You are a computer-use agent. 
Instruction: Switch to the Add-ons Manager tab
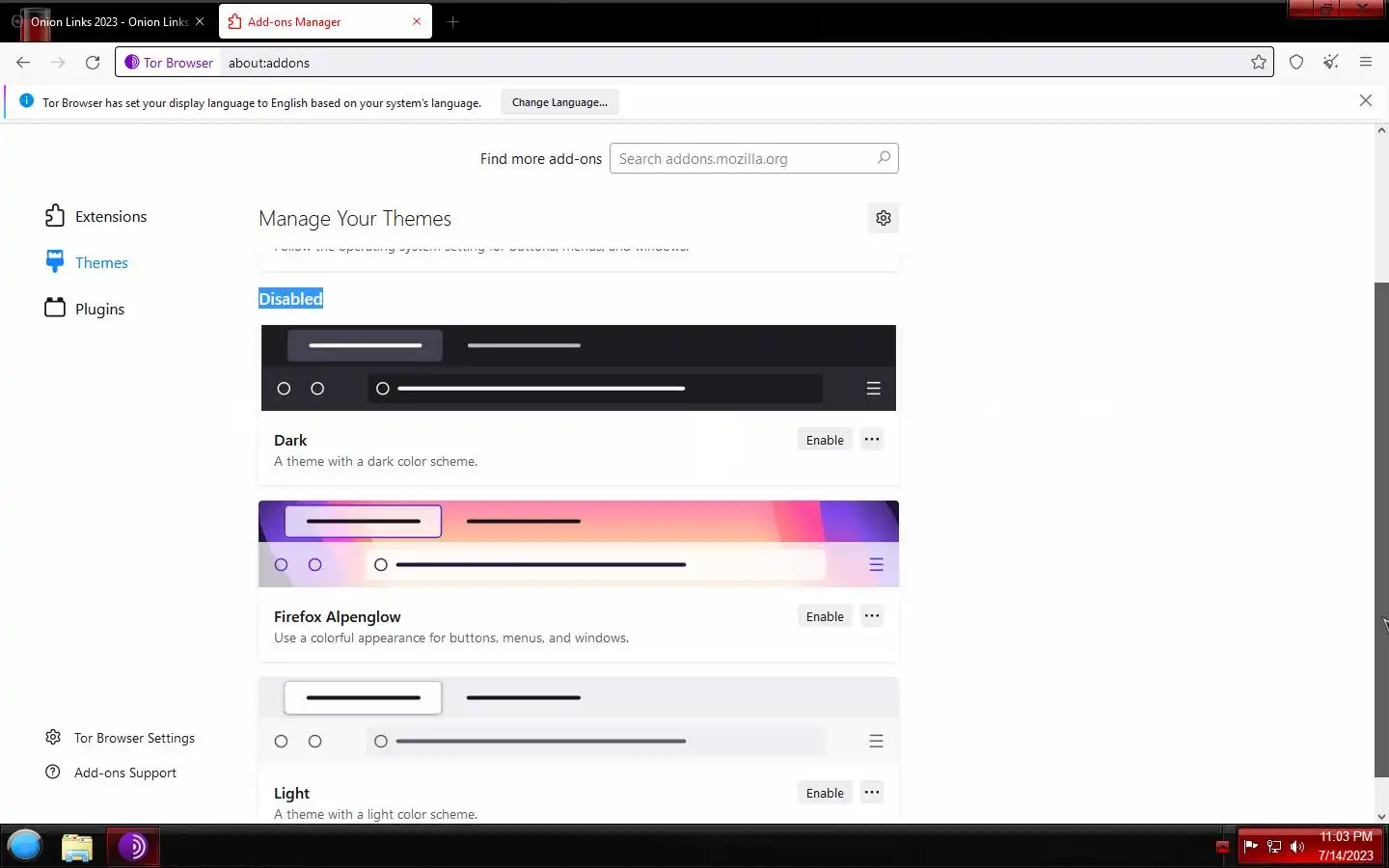point(325,21)
